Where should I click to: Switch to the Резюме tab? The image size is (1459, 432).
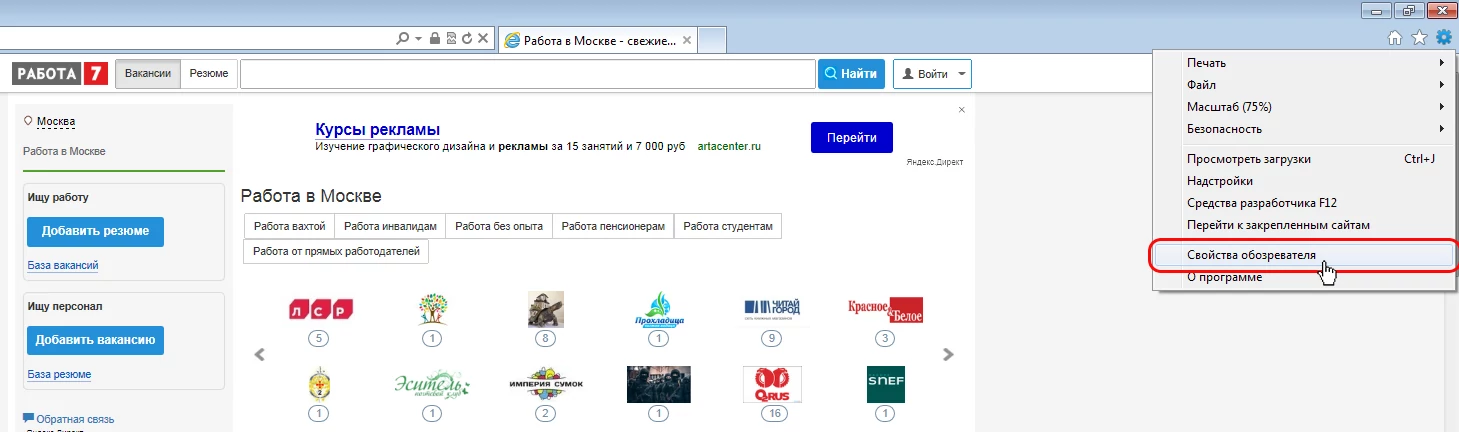[x=209, y=74]
